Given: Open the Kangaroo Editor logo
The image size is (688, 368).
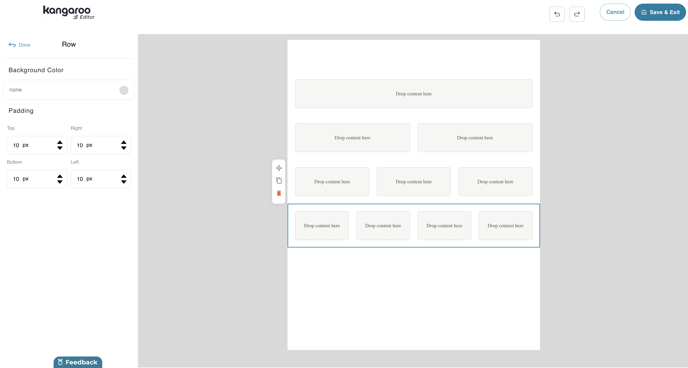Looking at the screenshot, I should coord(68,12).
